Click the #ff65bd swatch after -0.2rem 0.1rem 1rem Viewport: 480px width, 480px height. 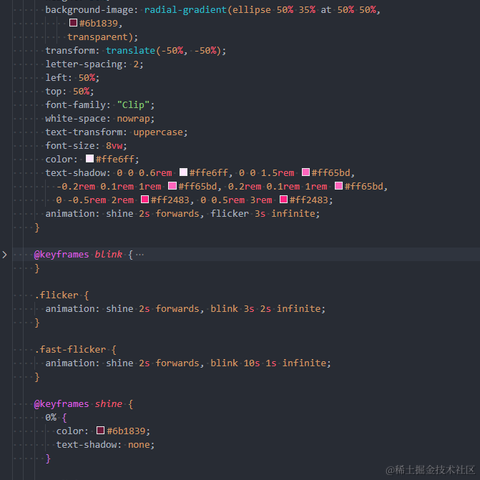click(x=172, y=186)
